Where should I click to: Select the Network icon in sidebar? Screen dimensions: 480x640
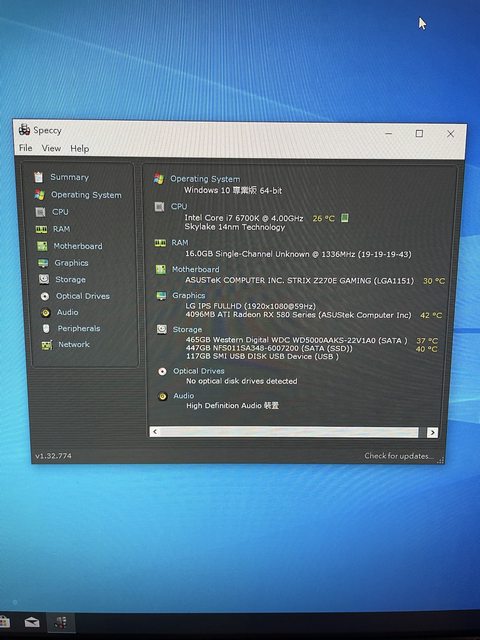click(x=47, y=345)
